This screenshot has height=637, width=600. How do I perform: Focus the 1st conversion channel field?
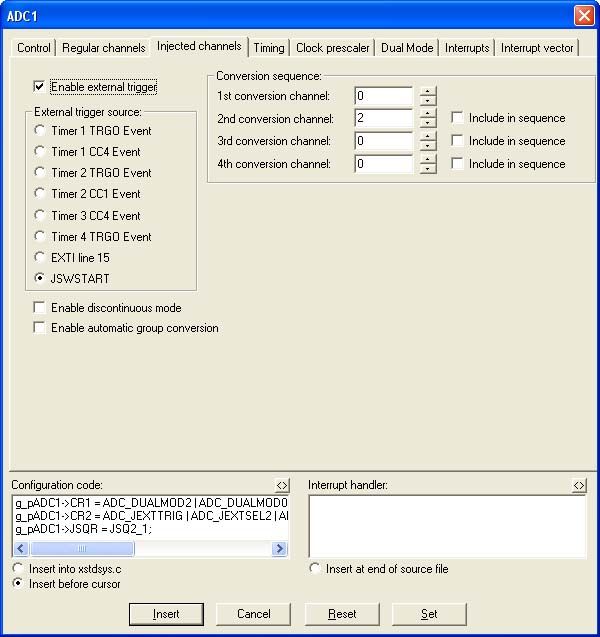(x=383, y=96)
